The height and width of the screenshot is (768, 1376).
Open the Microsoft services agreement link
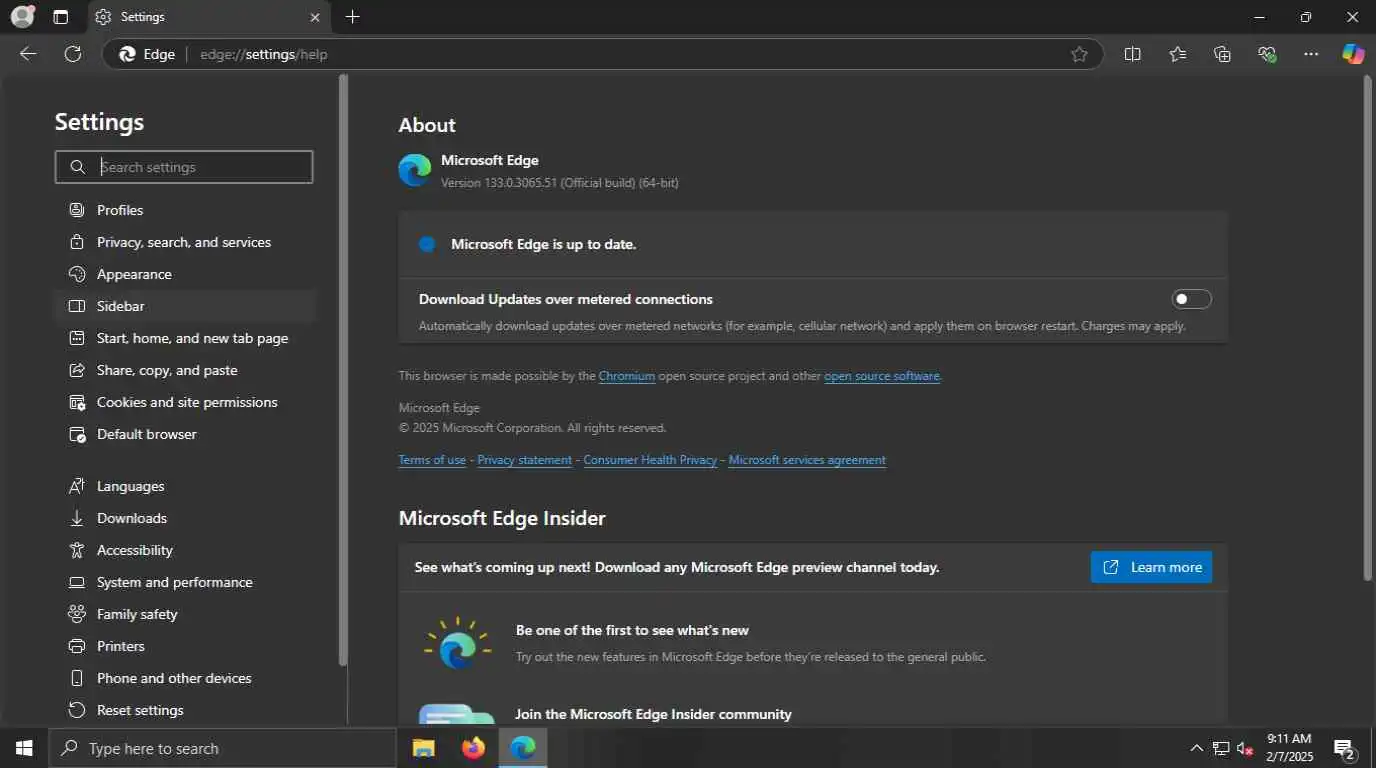pyautogui.click(x=807, y=460)
